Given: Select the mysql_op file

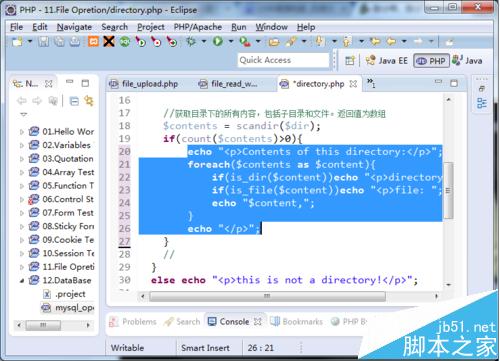Looking at the screenshot, I should click(x=68, y=308).
